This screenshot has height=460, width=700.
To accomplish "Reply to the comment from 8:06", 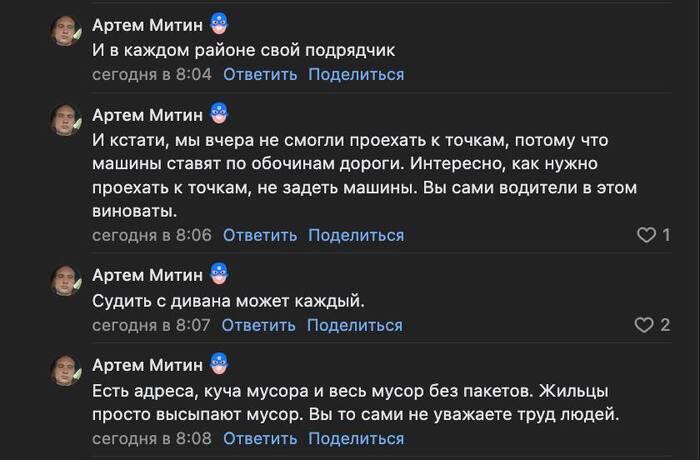I will pyautogui.click(x=260, y=235).
